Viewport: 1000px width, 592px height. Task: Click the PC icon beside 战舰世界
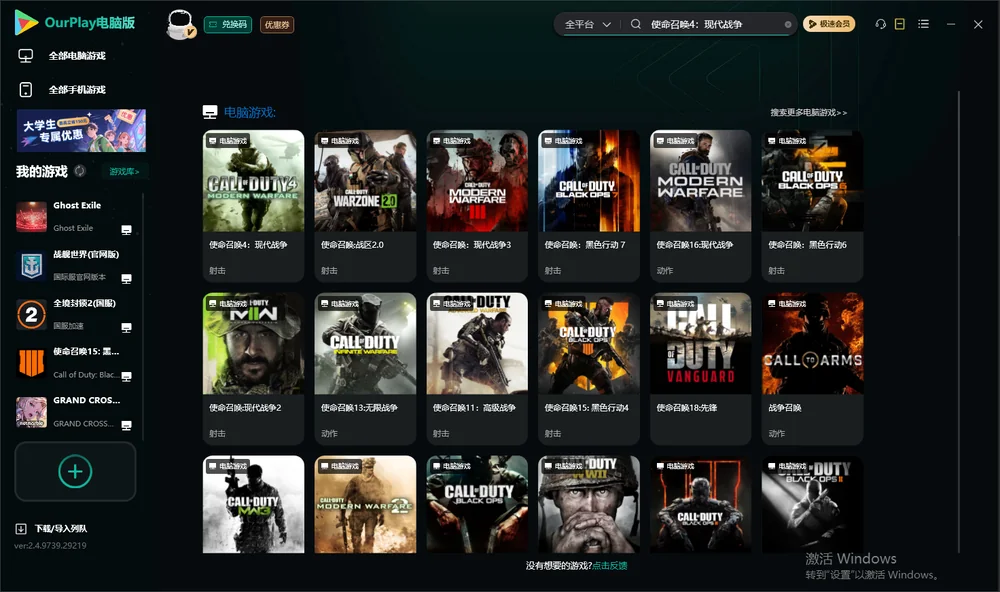click(126, 279)
